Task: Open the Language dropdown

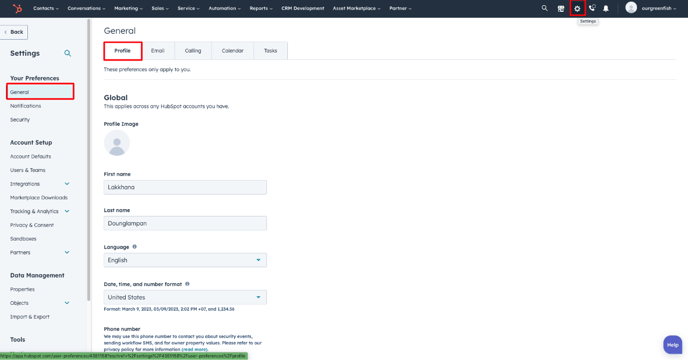Action: coord(185,260)
